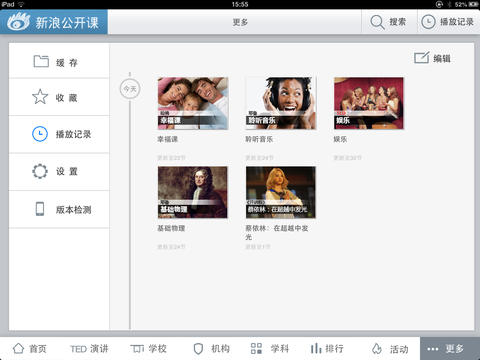Screen dimensions: 480x360
Task: Select 设置 menu label
Action: [x=67, y=171]
